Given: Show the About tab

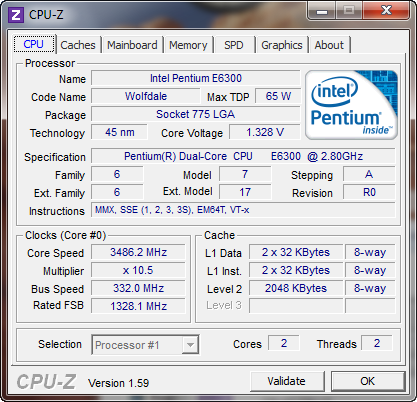Looking at the screenshot, I should point(329,45).
